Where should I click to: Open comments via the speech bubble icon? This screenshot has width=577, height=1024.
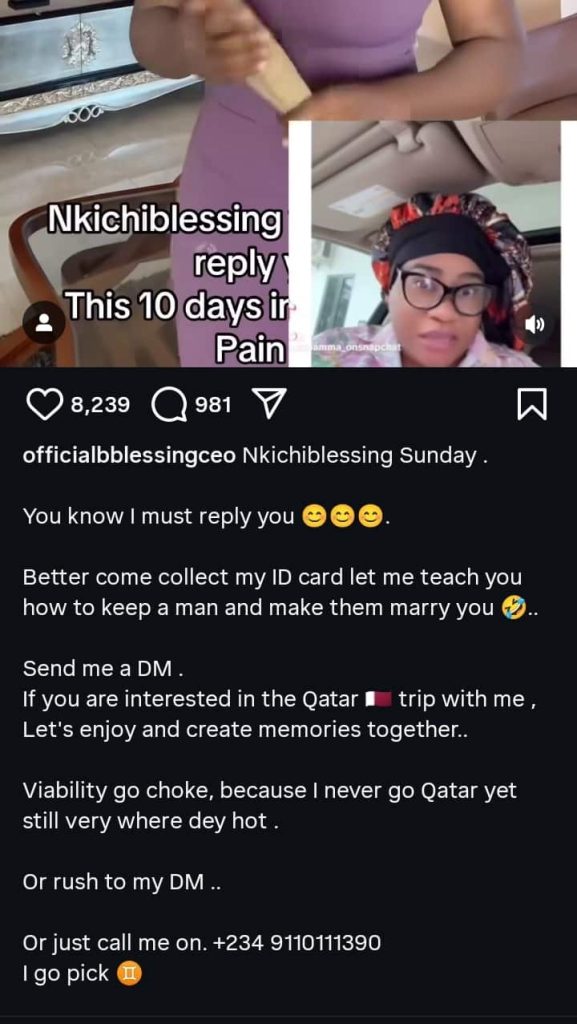coord(169,406)
